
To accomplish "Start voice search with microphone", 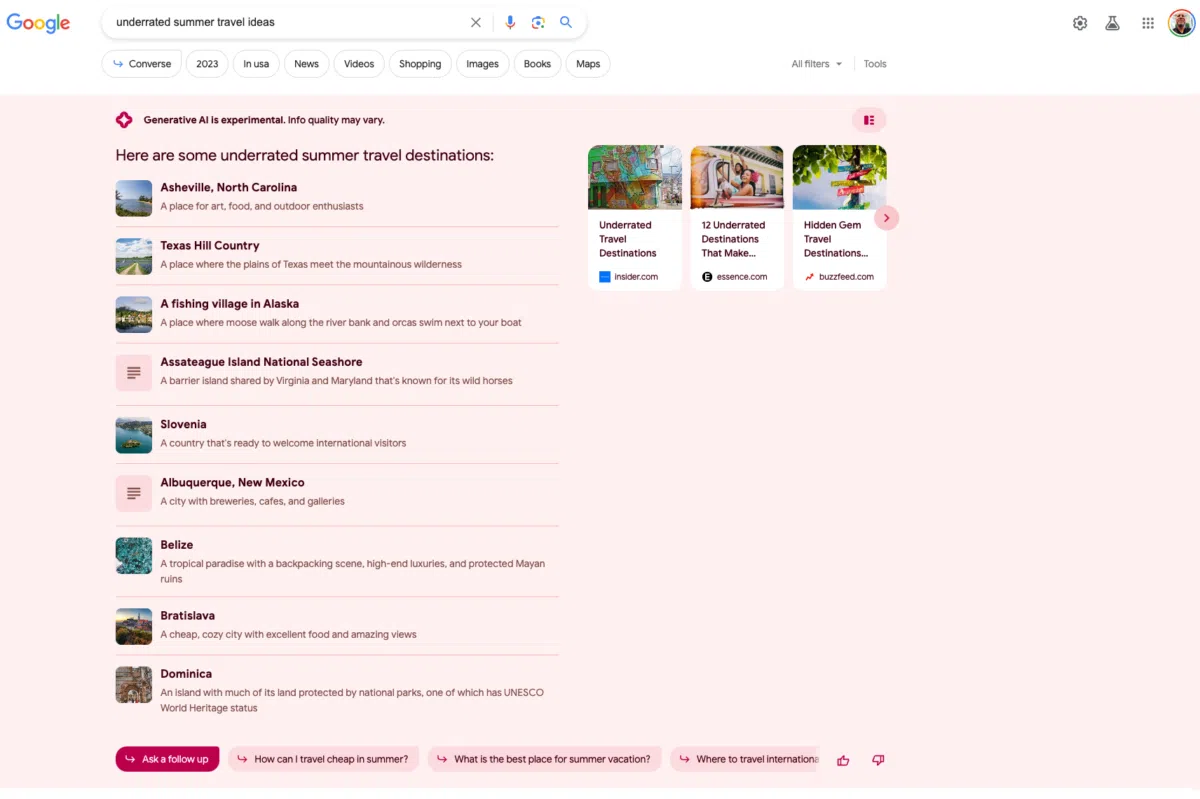I will (x=510, y=22).
